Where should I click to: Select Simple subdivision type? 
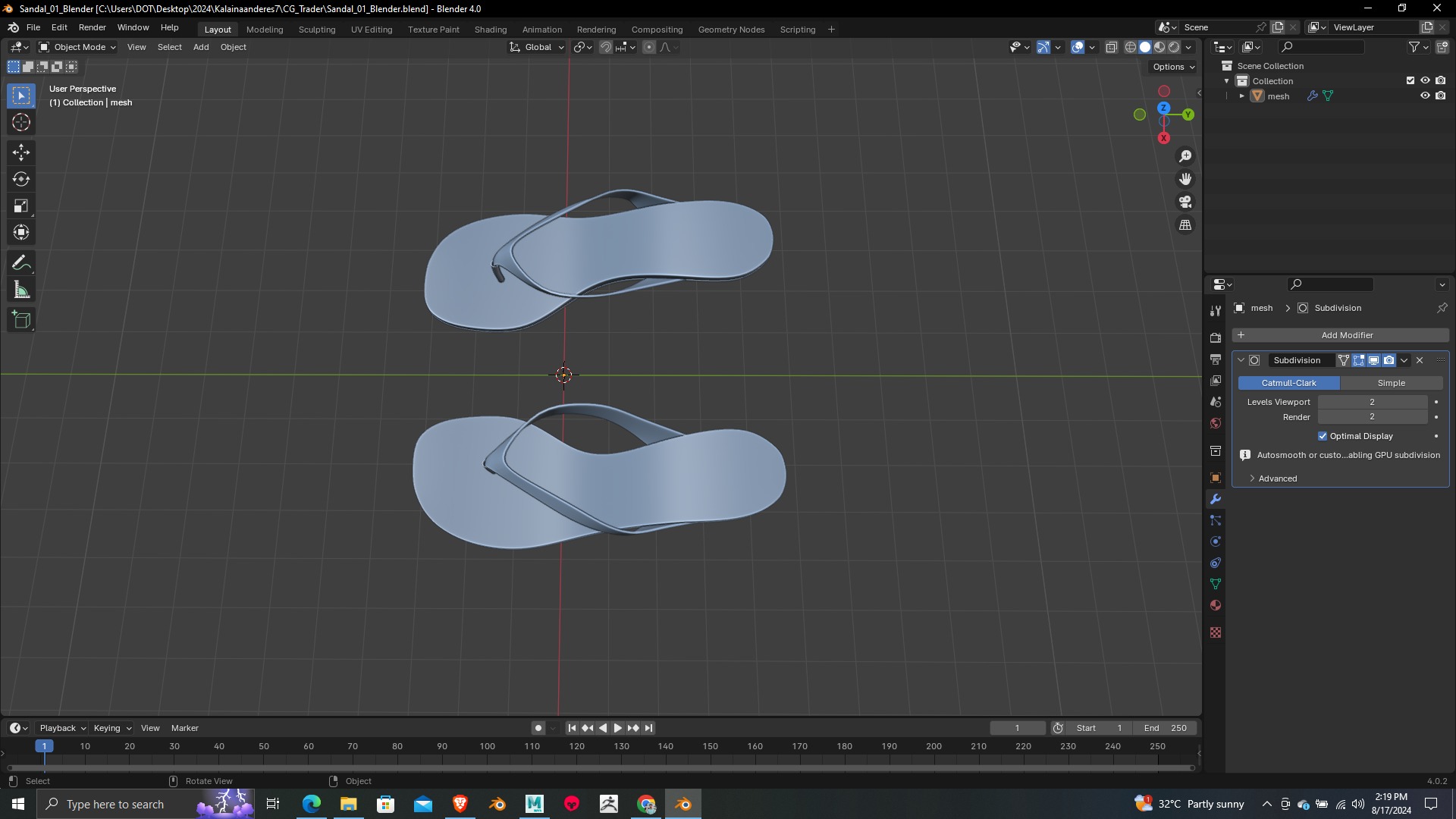tap(1392, 383)
